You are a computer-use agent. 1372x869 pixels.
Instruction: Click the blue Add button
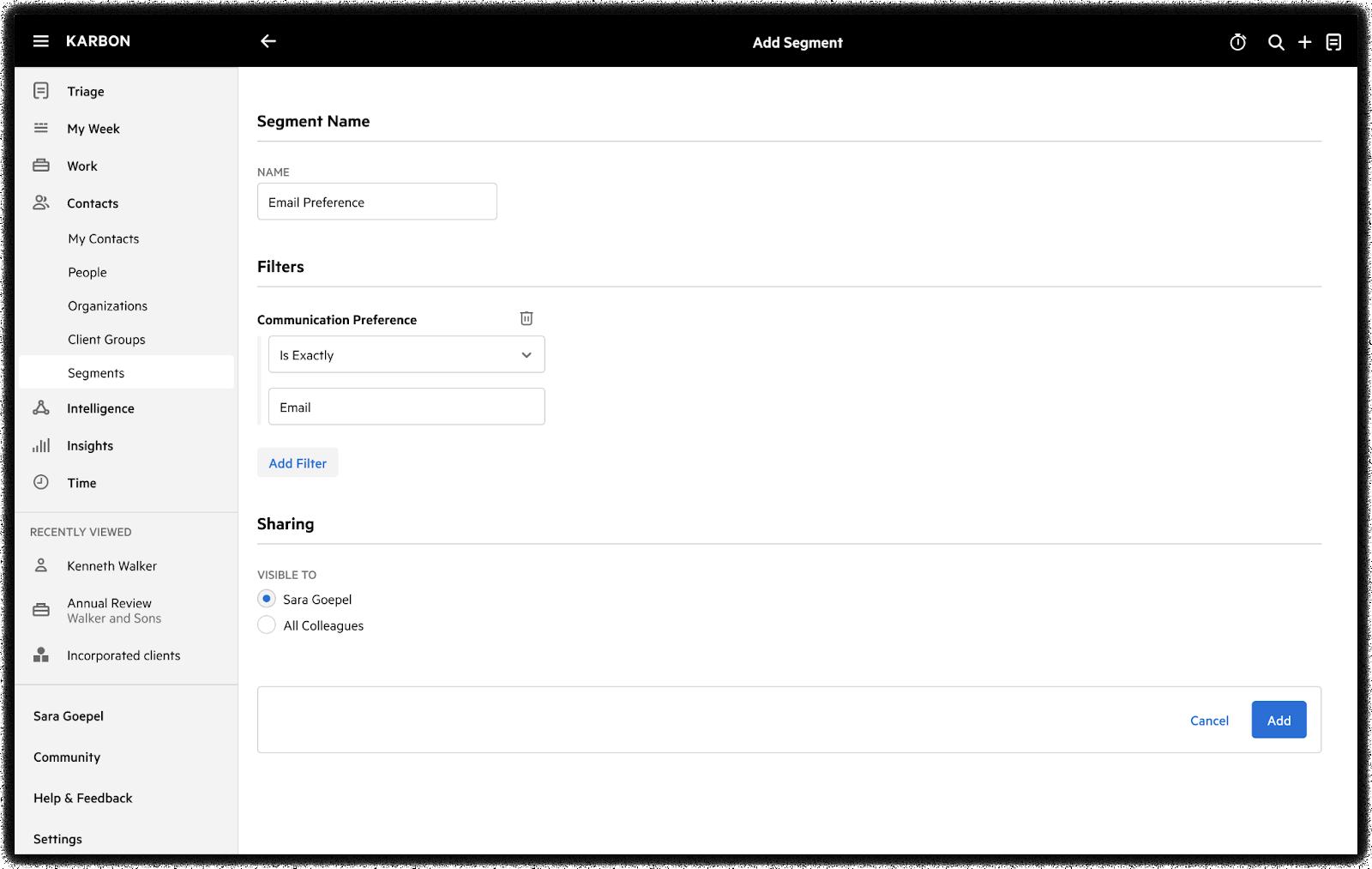[x=1279, y=720]
